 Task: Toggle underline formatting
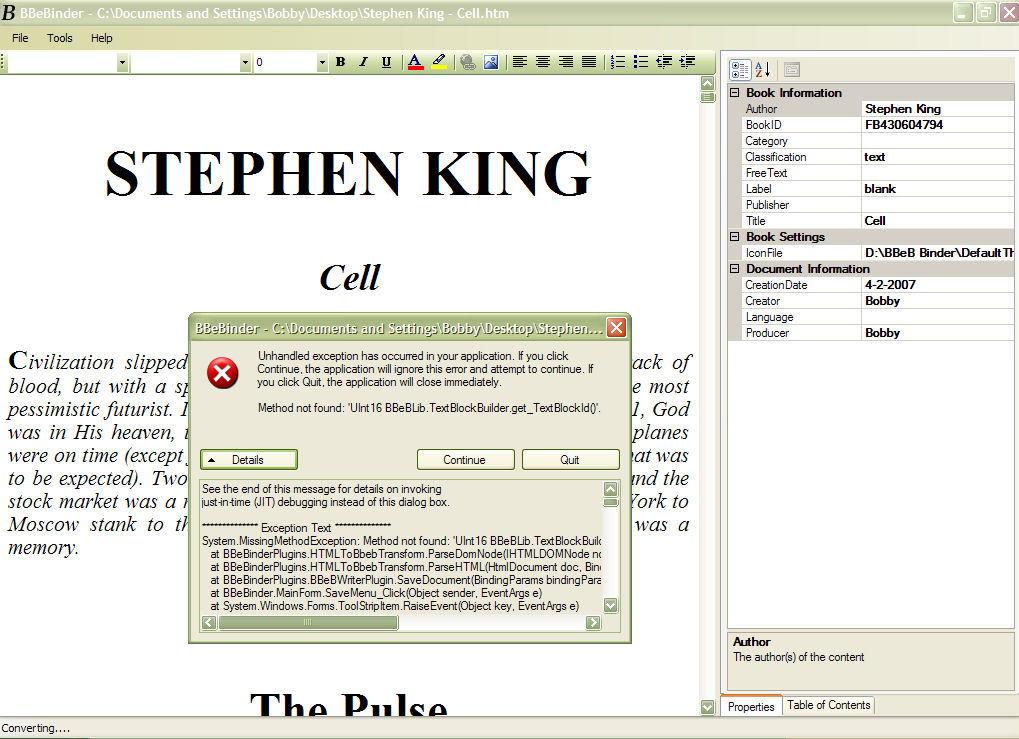pos(386,62)
